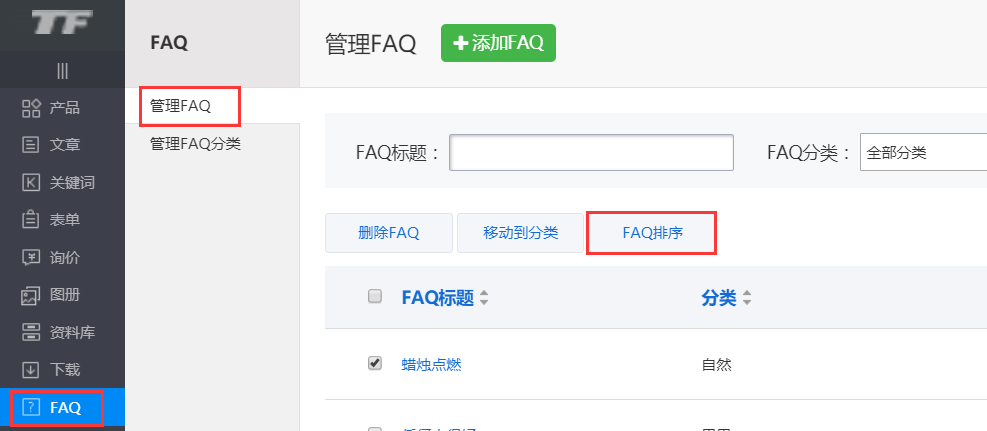Viewport: 987px width, 431px height.
Task: Click the article icon in sidebar
Action: [30, 145]
